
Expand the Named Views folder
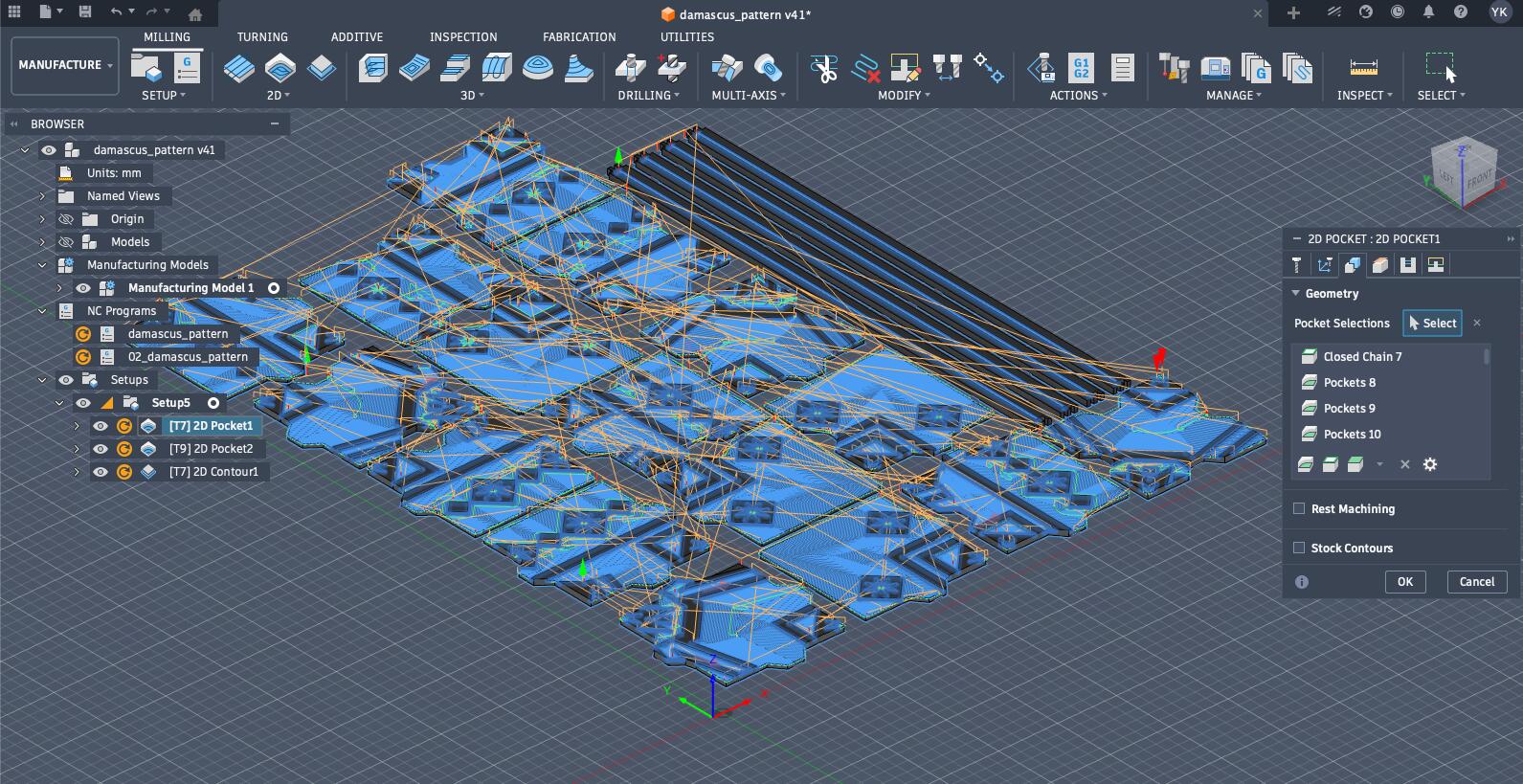(x=42, y=196)
